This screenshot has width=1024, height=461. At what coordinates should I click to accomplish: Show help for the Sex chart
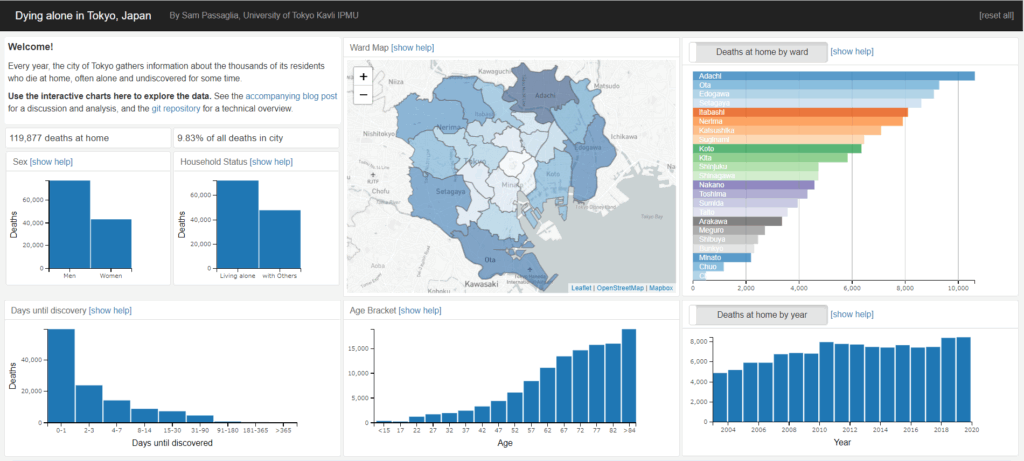(x=51, y=161)
